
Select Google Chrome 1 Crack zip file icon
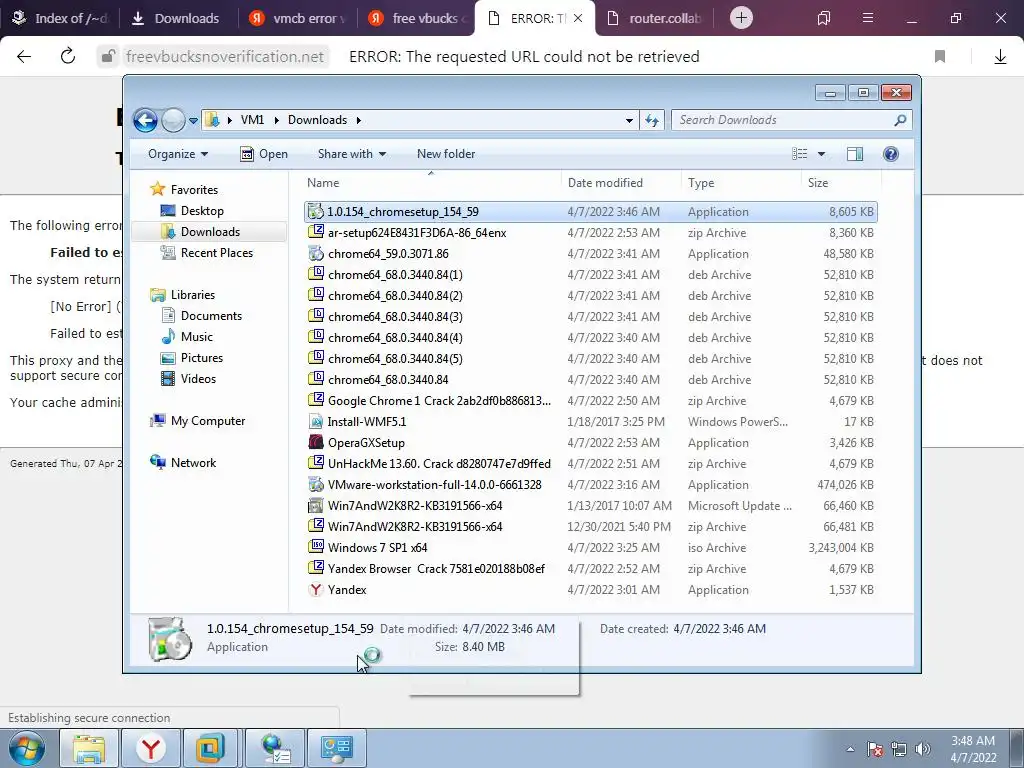(x=316, y=400)
